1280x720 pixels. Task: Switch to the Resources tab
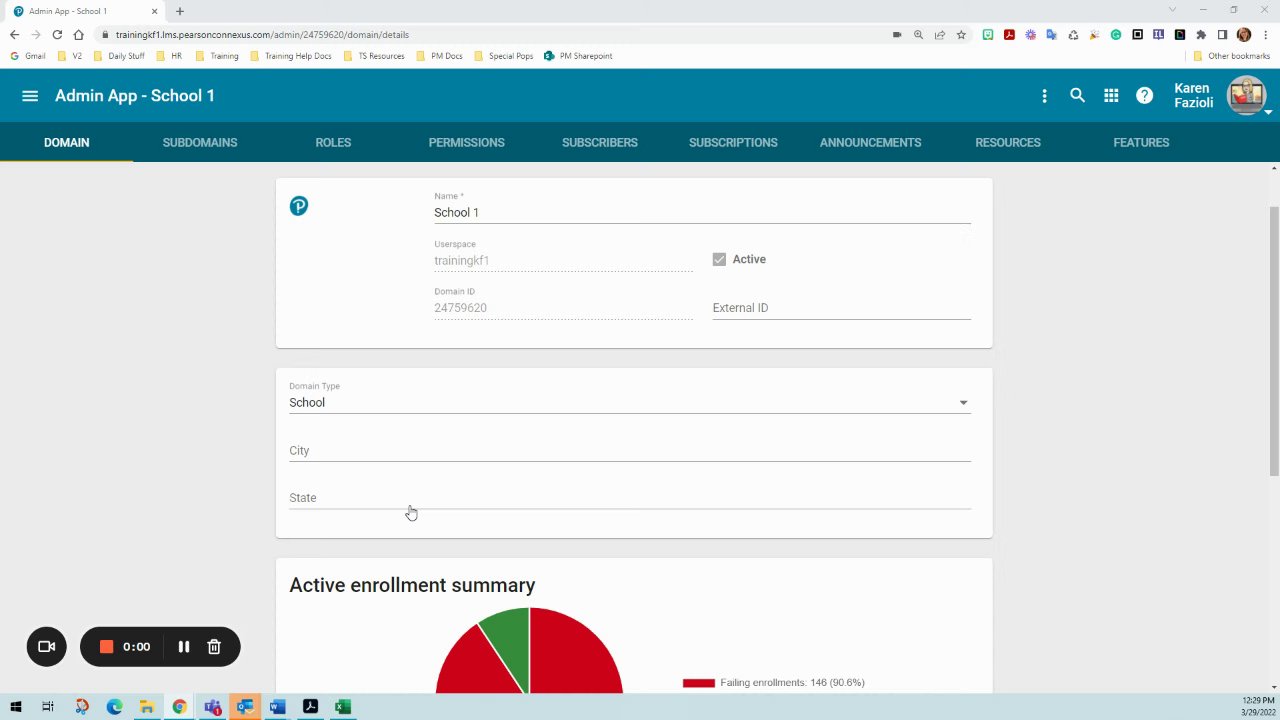point(1008,142)
